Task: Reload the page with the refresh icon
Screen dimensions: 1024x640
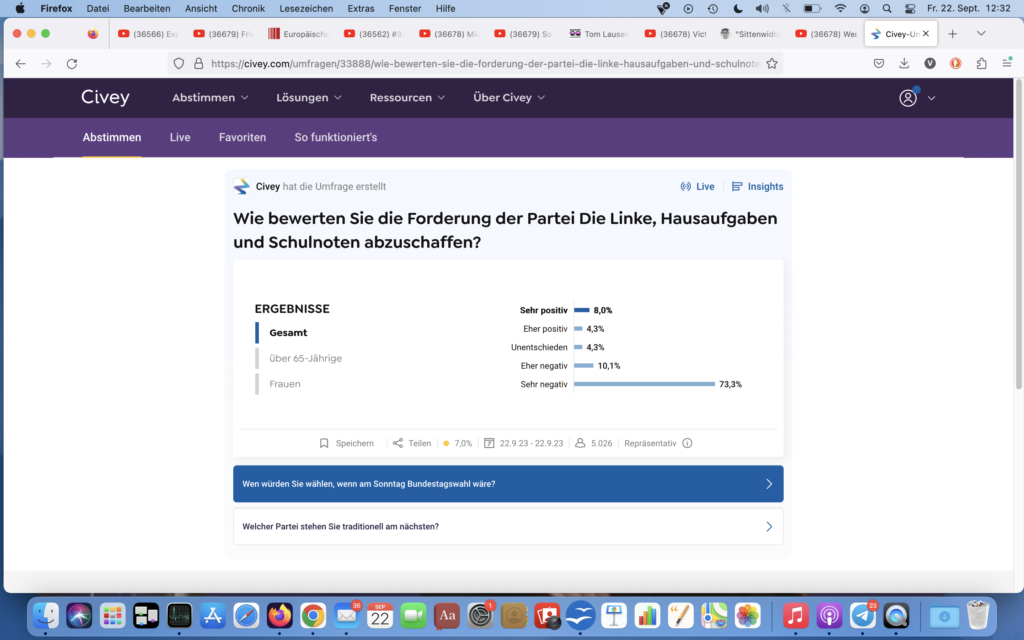Action: pyautogui.click(x=72, y=63)
